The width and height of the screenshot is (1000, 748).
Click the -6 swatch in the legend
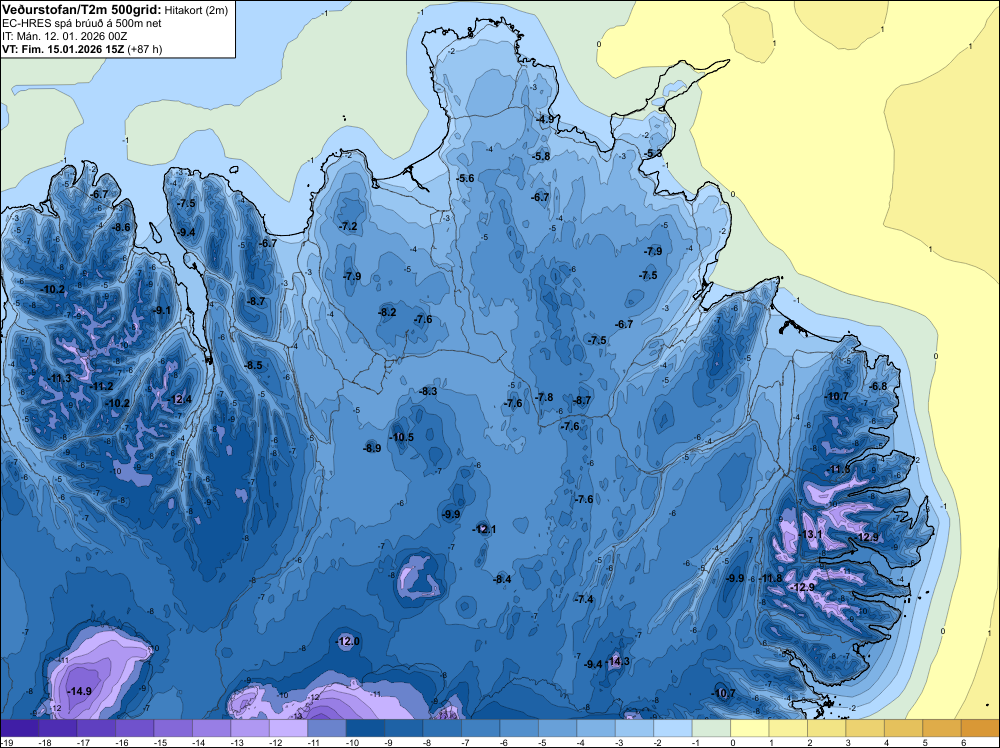pyautogui.click(x=518, y=728)
